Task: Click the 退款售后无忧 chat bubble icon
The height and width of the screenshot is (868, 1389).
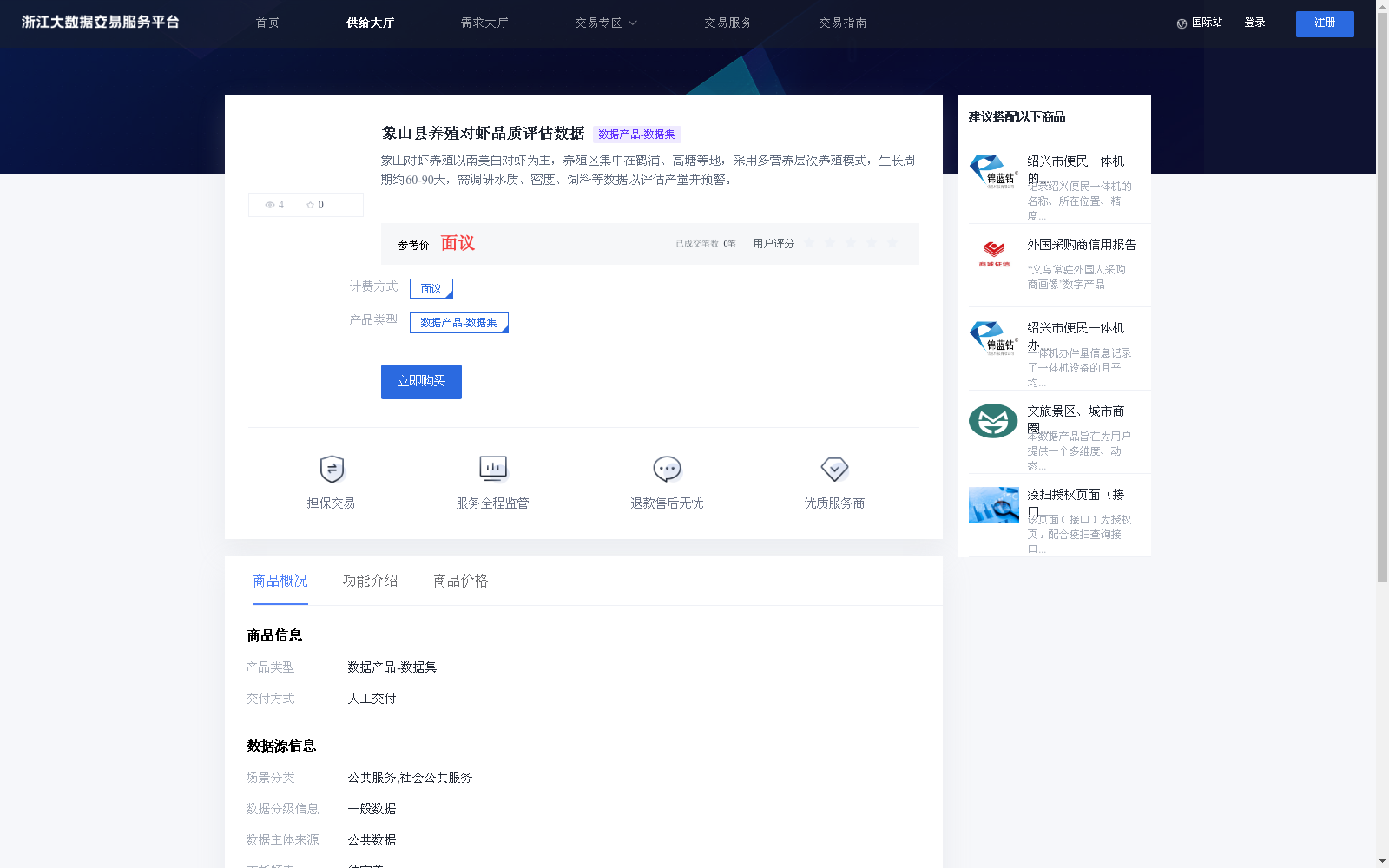Action: pyautogui.click(x=667, y=470)
